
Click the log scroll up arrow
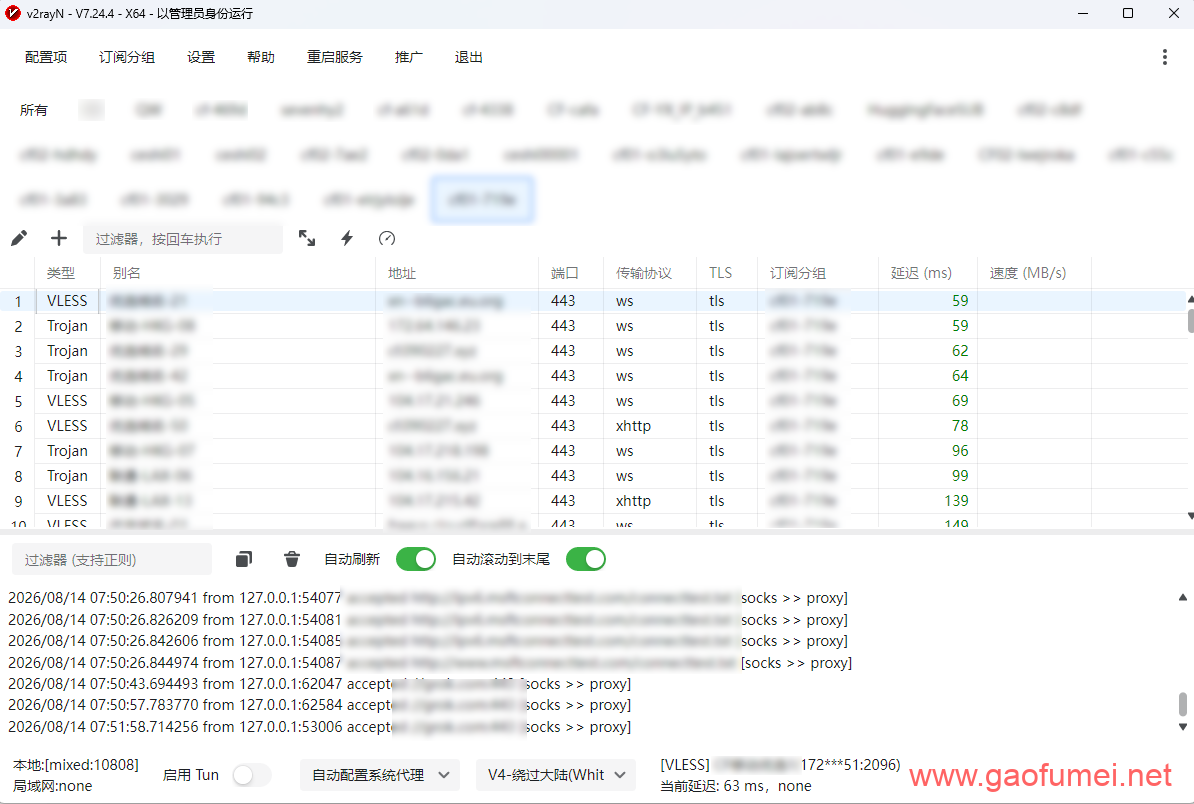tap(1183, 598)
